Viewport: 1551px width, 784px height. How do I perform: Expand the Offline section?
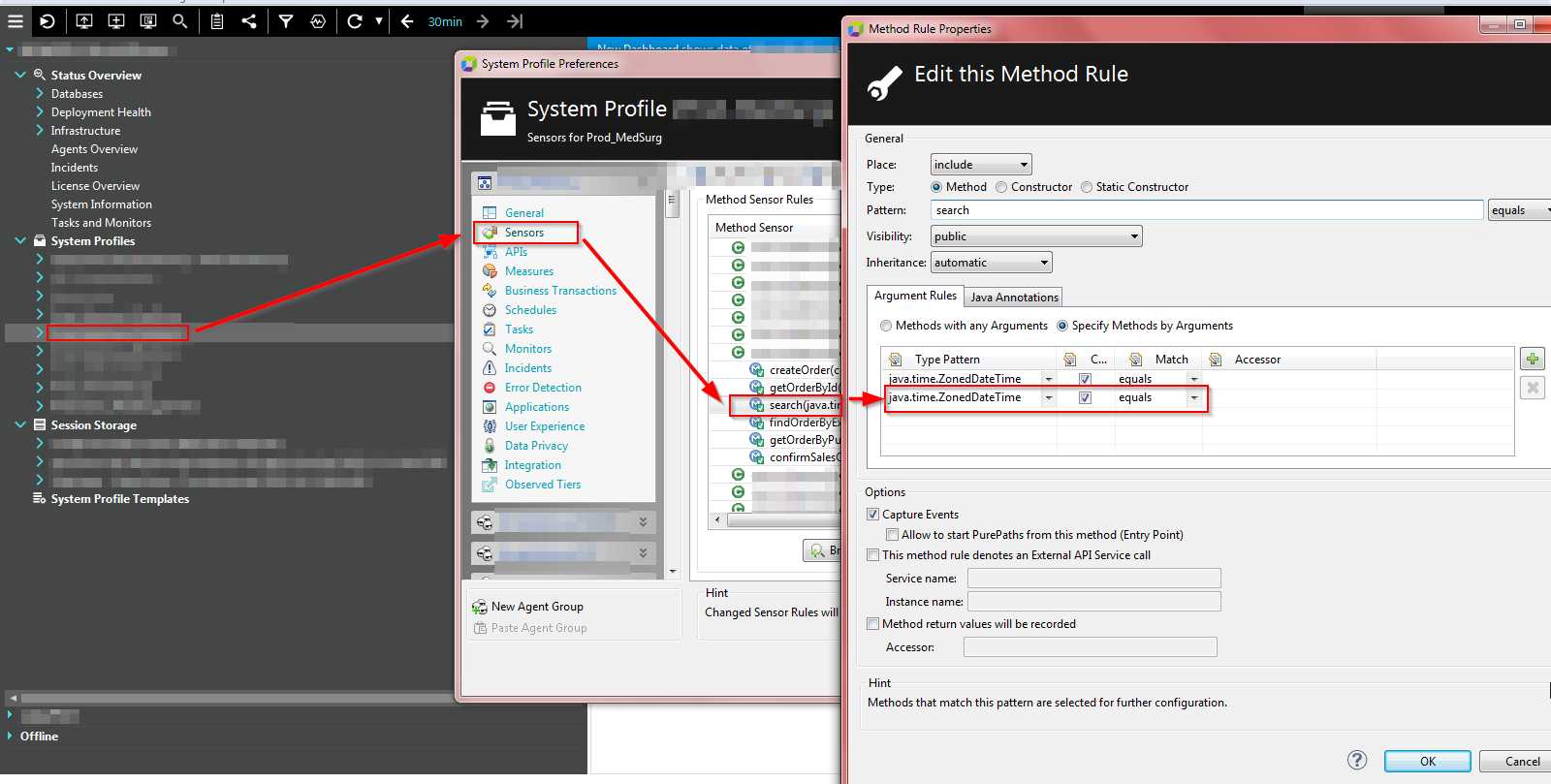coord(11,736)
